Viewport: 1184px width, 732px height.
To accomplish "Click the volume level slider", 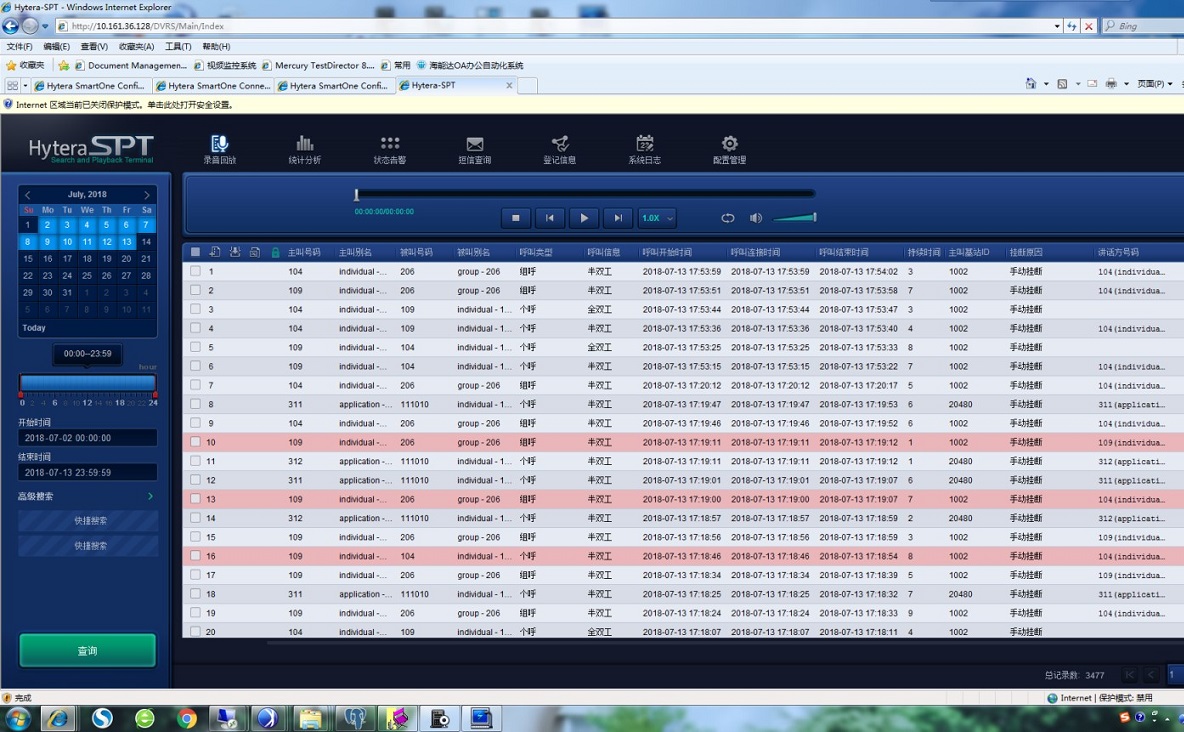I will click(x=794, y=218).
